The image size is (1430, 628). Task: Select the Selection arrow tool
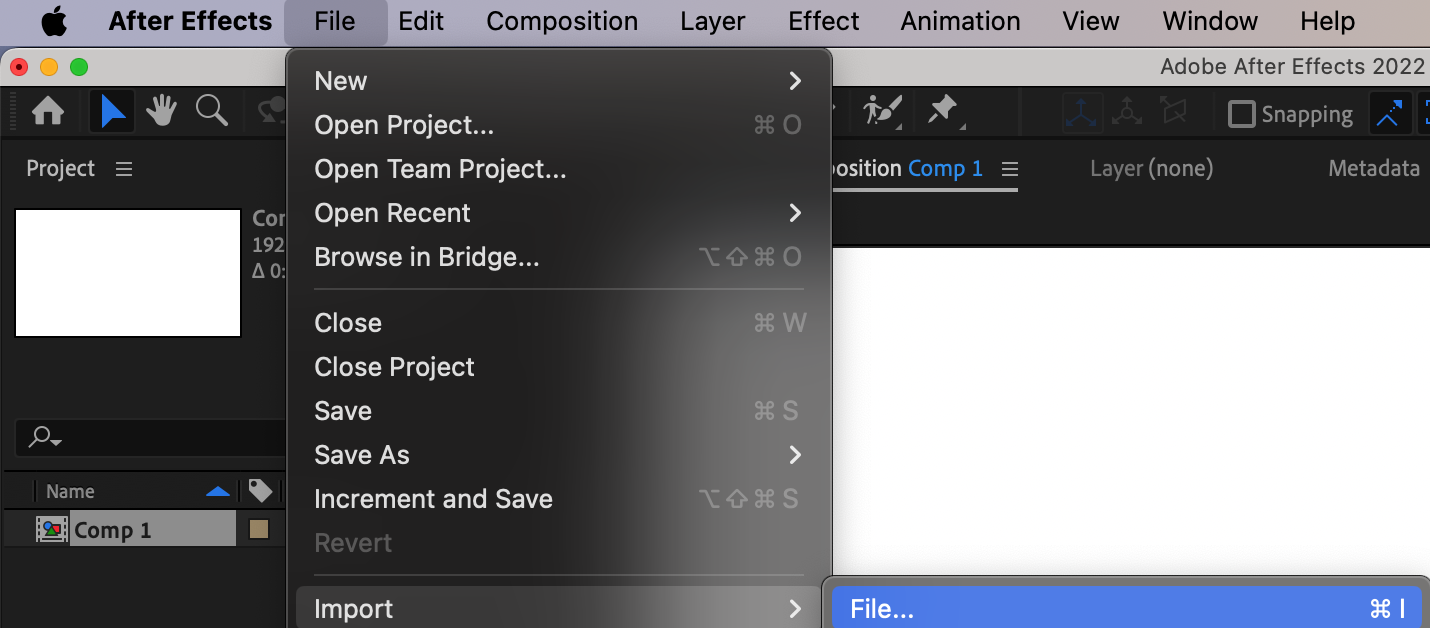(113, 112)
